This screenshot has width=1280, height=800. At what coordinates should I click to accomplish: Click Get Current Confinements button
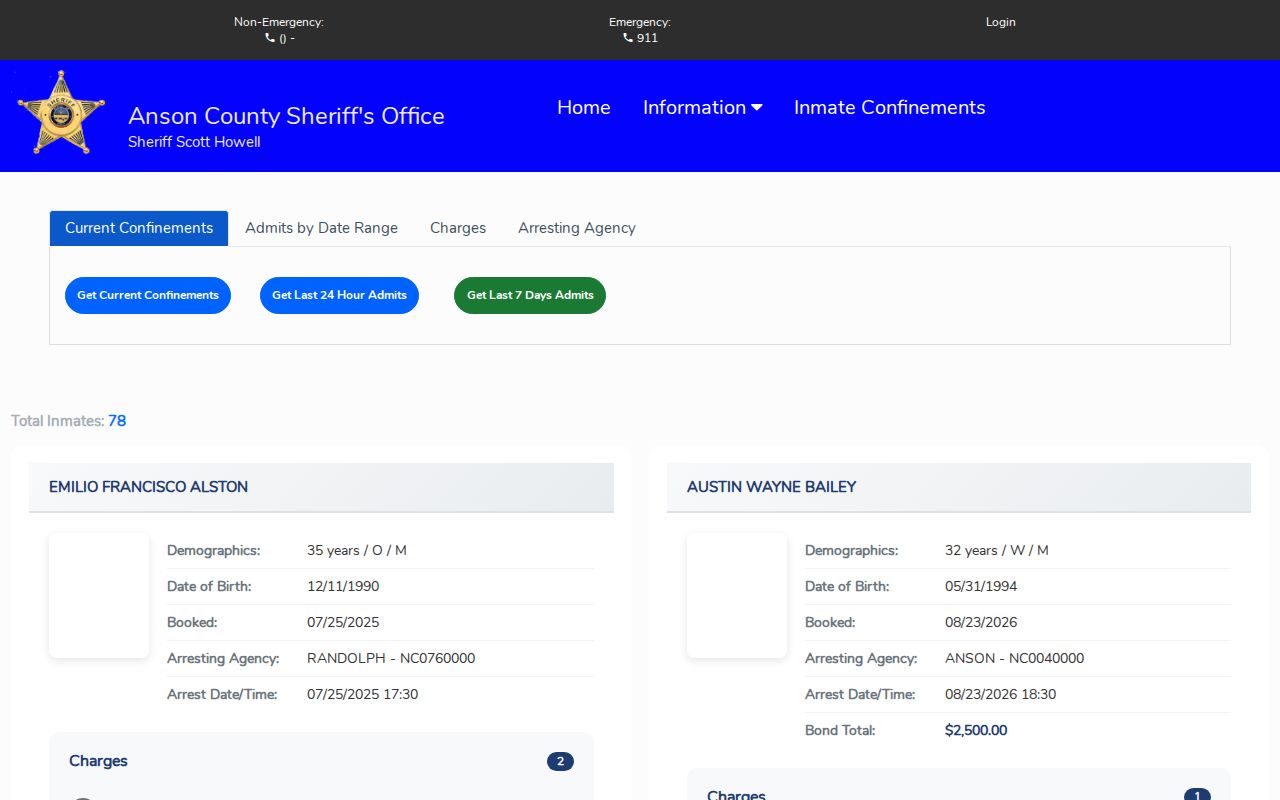[x=148, y=295]
